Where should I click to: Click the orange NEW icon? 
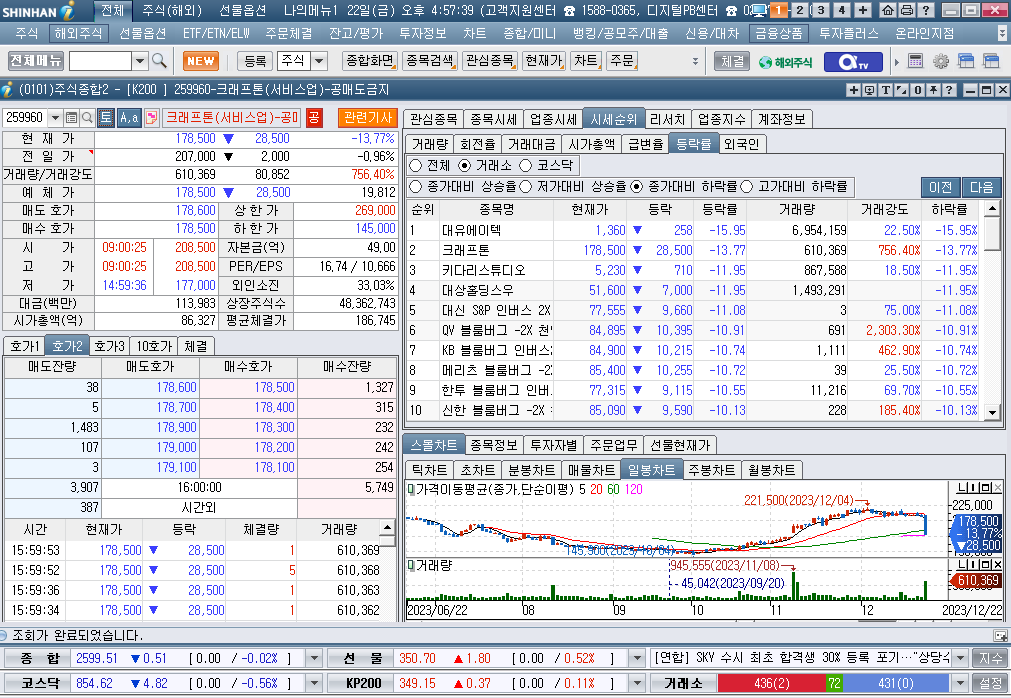point(201,61)
